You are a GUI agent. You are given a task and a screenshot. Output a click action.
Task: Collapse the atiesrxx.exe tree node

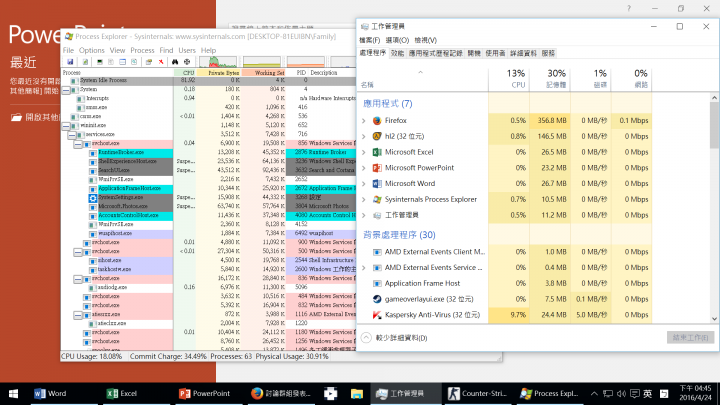click(x=78, y=315)
